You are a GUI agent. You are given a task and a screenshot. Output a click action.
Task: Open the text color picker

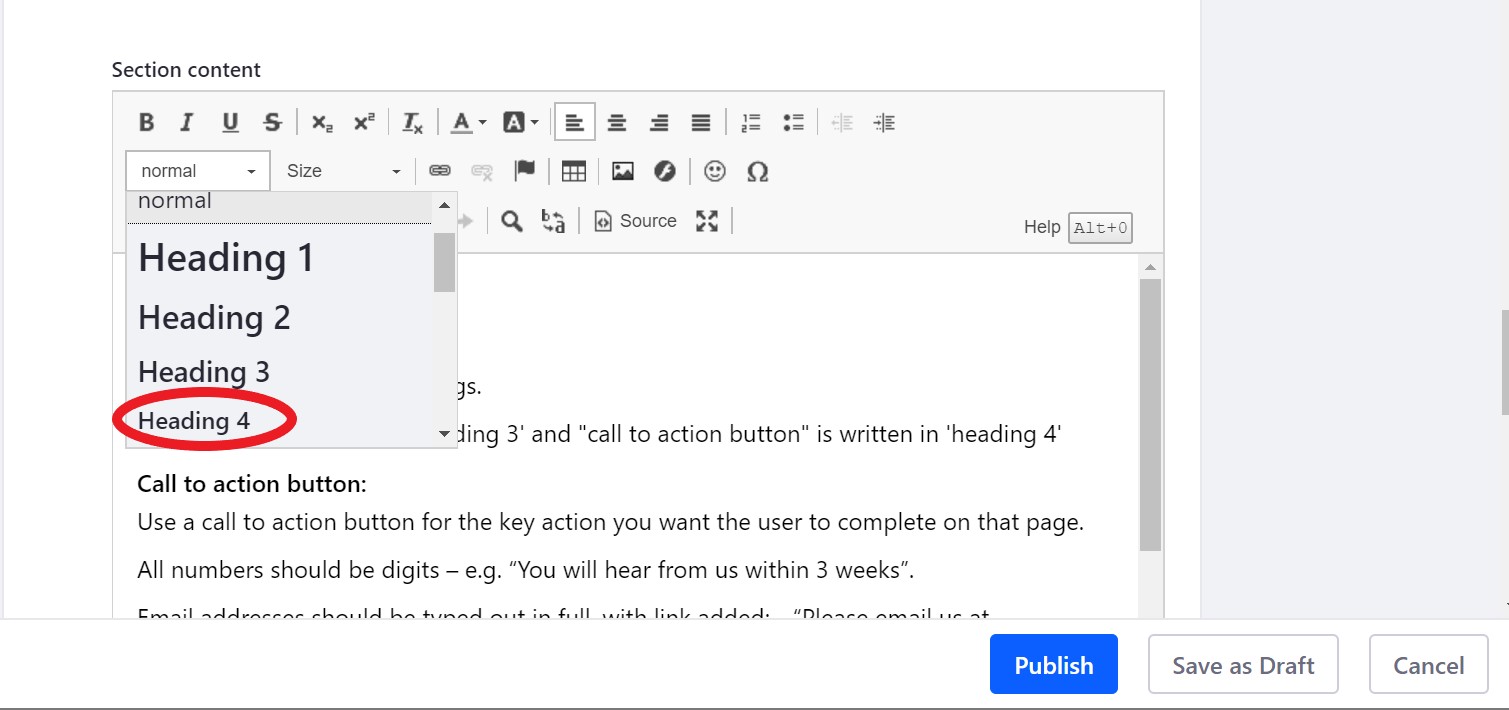[466, 123]
